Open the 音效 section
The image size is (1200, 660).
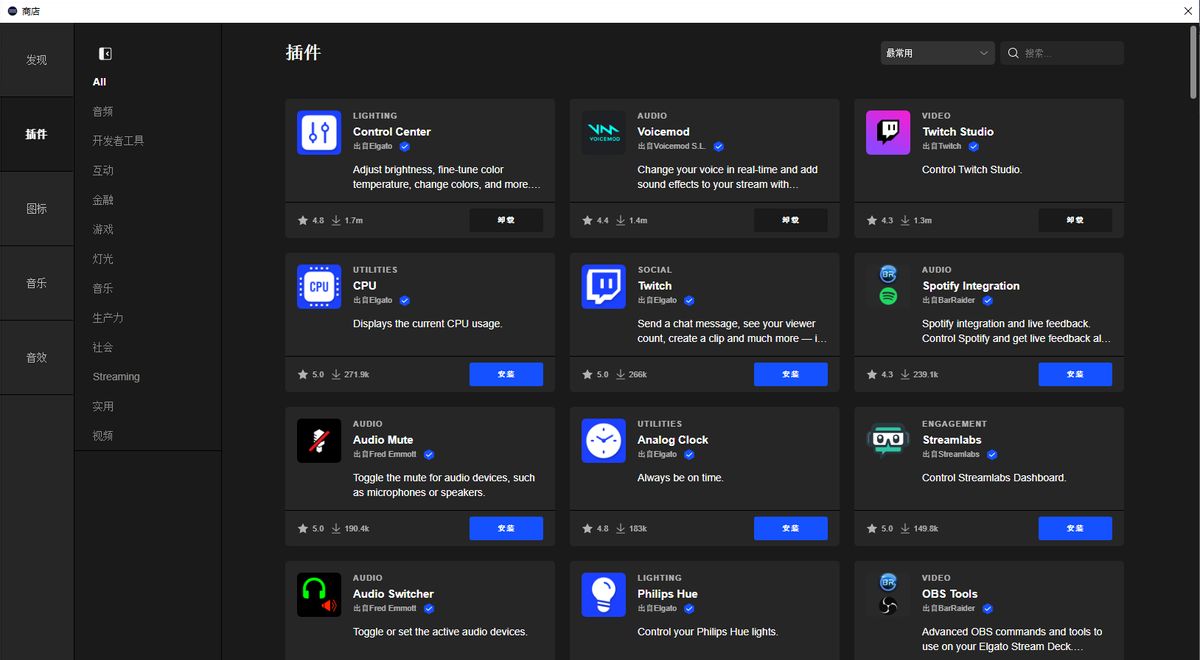tap(37, 357)
